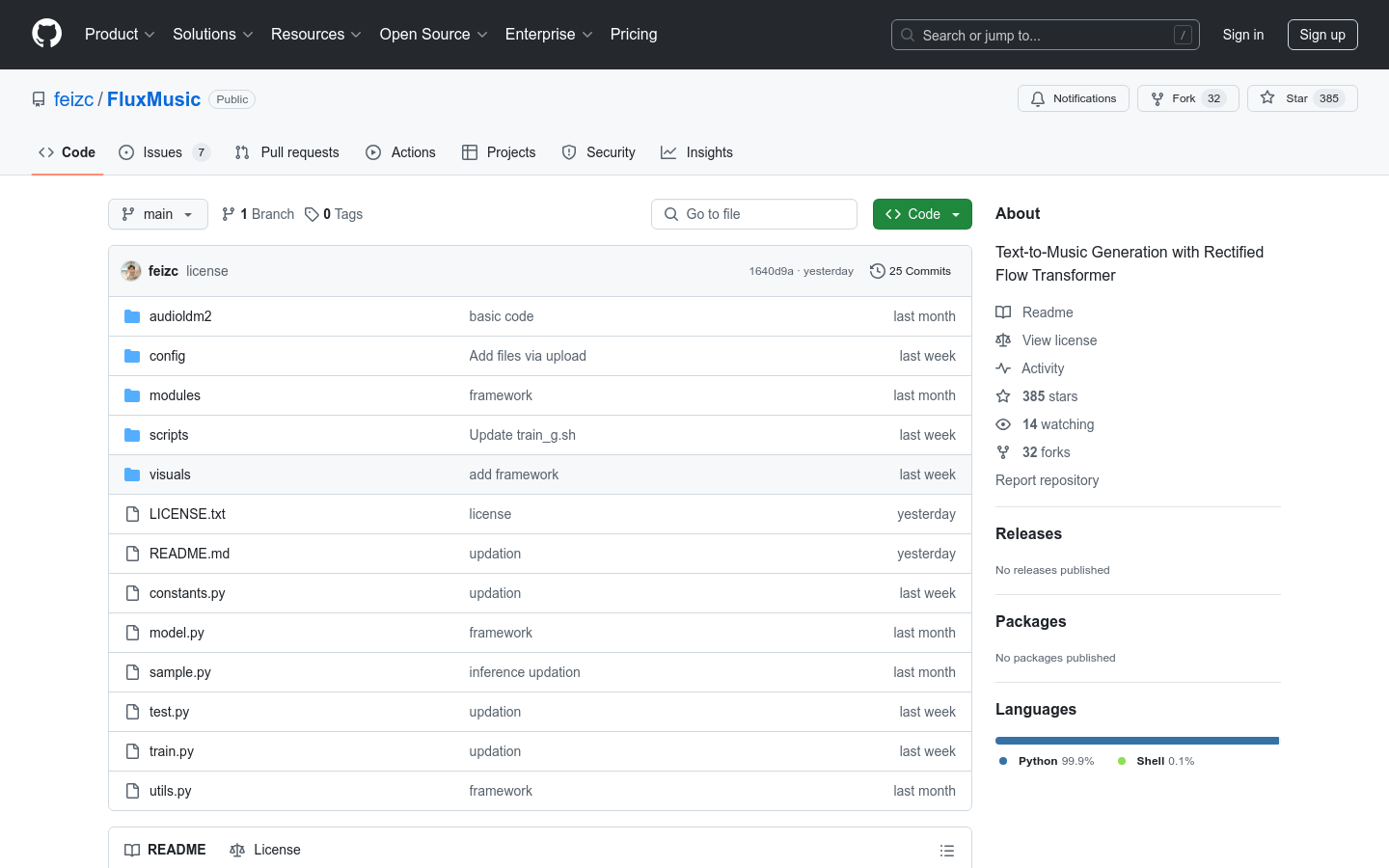
Task: Click the Tags label icon
Action: point(312,214)
